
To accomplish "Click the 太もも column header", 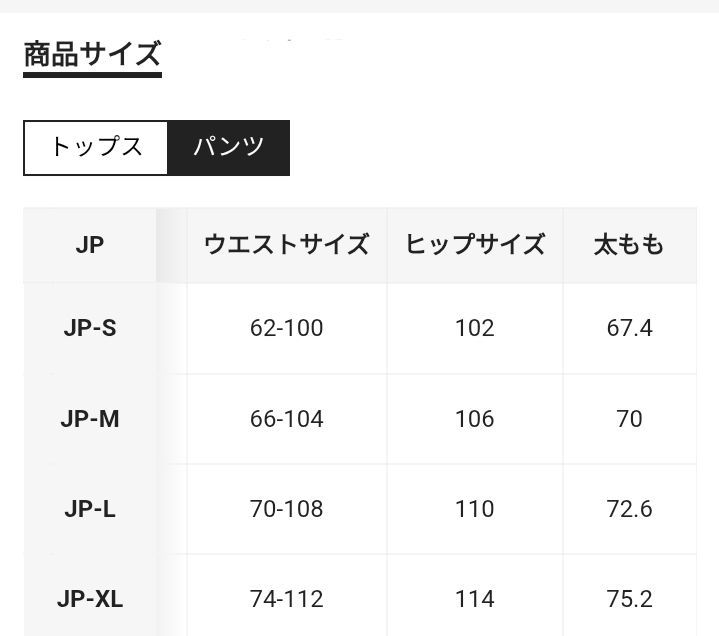I will click(630, 245).
